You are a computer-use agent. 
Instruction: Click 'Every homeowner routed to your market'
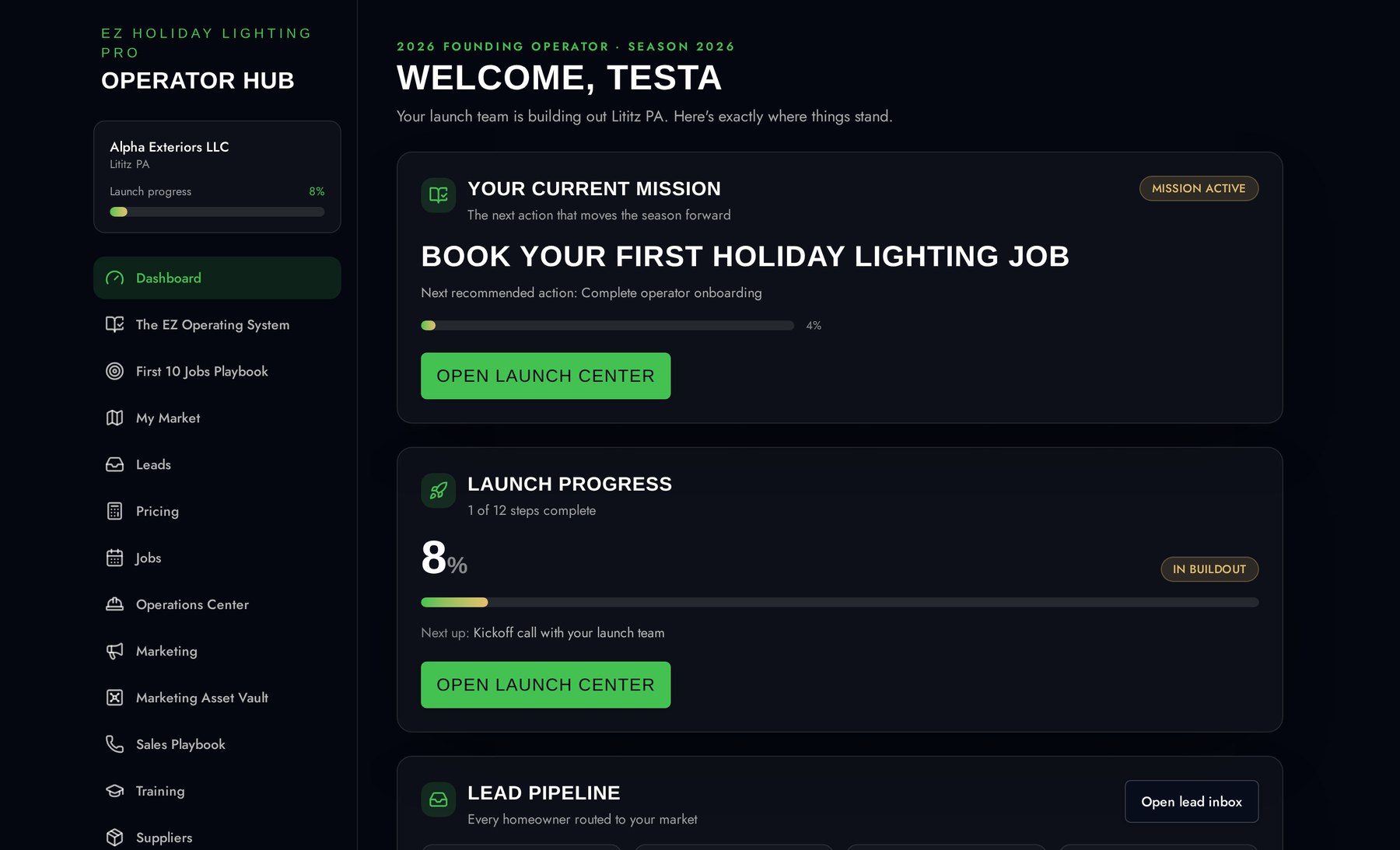point(582,819)
